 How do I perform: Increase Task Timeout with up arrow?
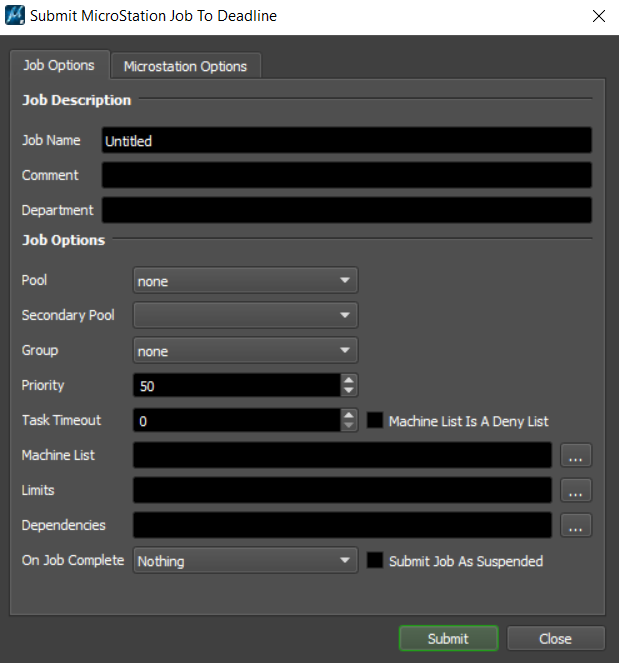[x=349, y=415]
